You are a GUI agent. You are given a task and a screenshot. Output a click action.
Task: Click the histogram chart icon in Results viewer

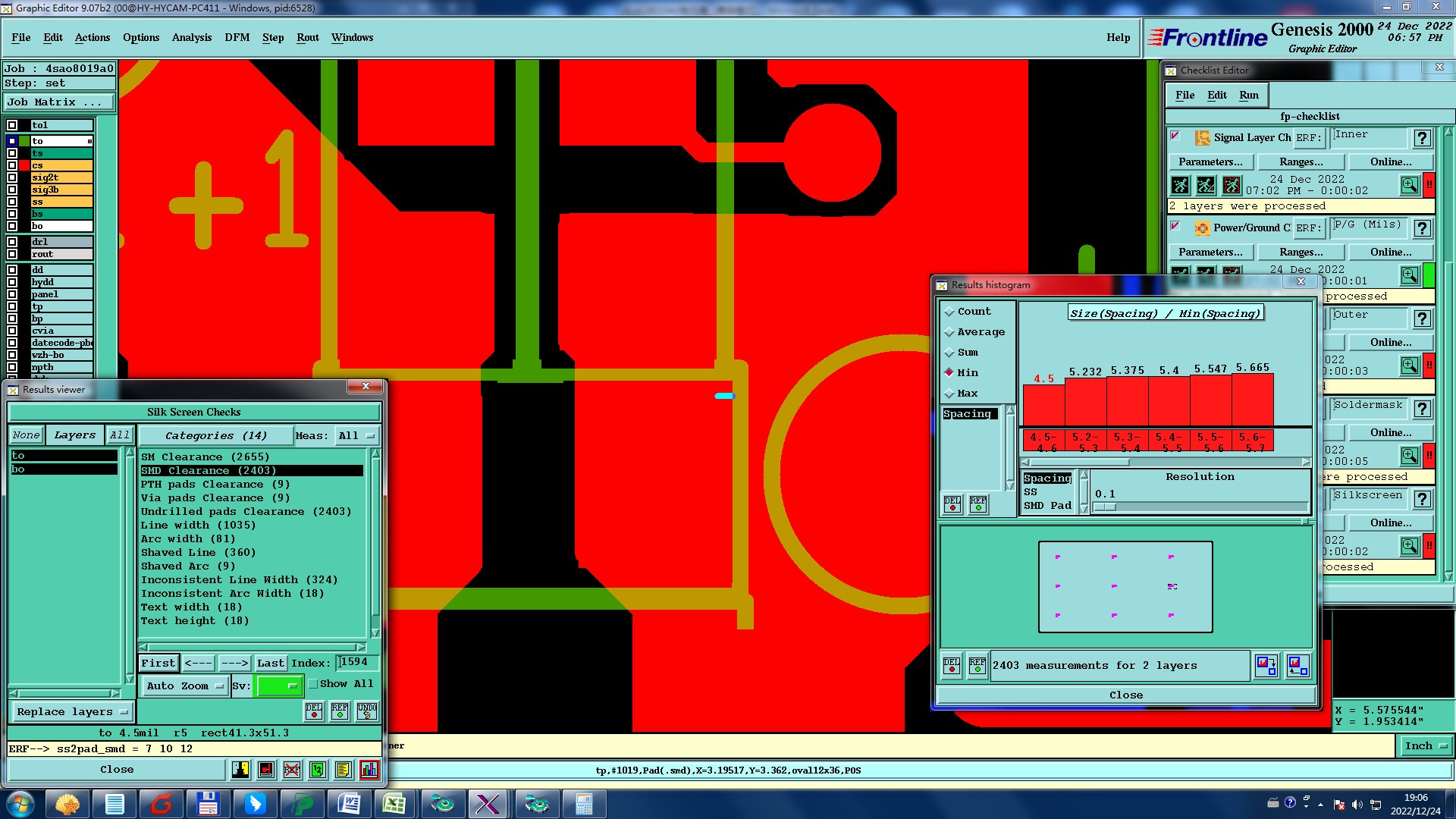(369, 770)
